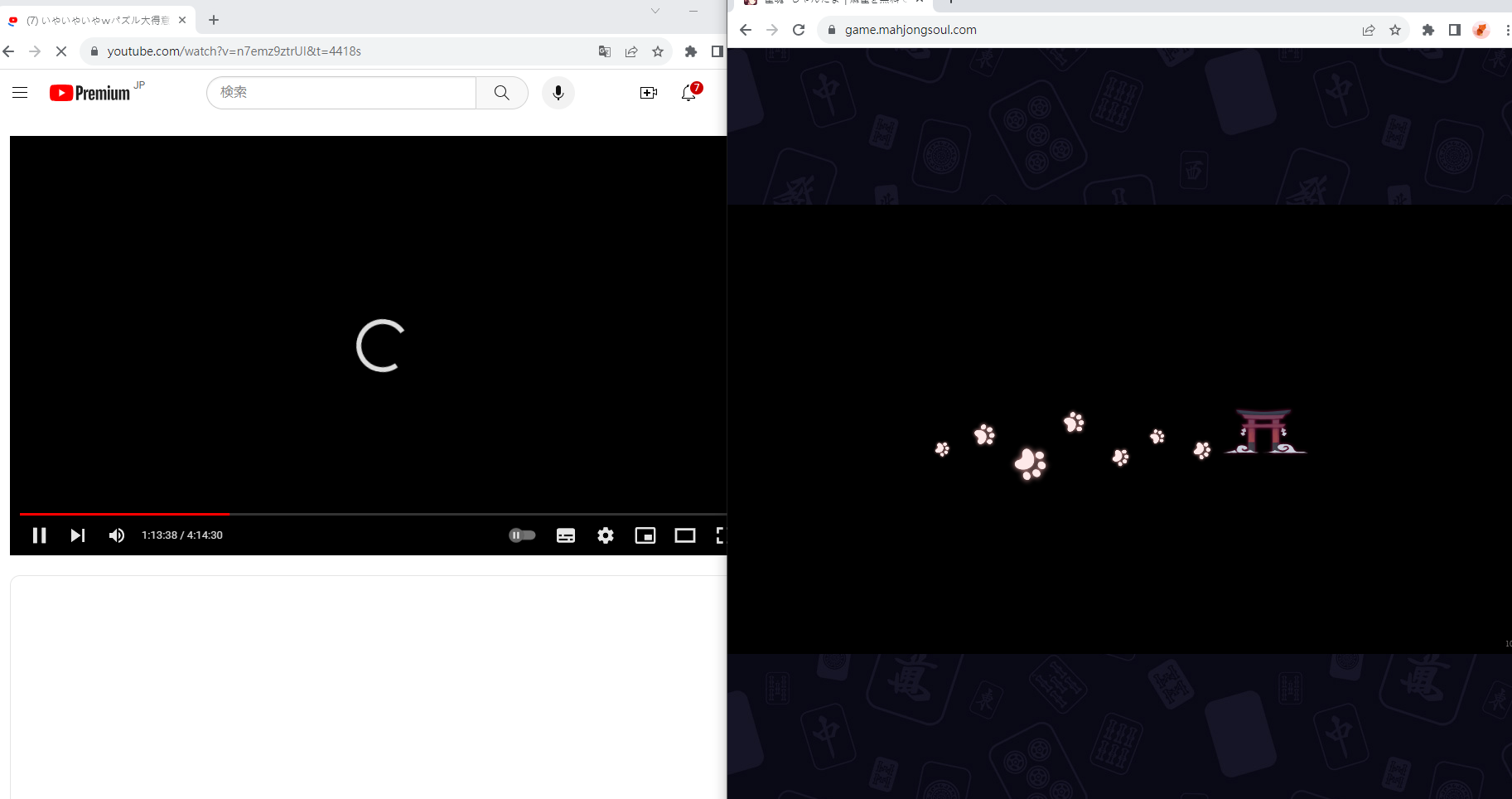
Task: Bookmark the Mahjong Soul page
Action: (1395, 30)
